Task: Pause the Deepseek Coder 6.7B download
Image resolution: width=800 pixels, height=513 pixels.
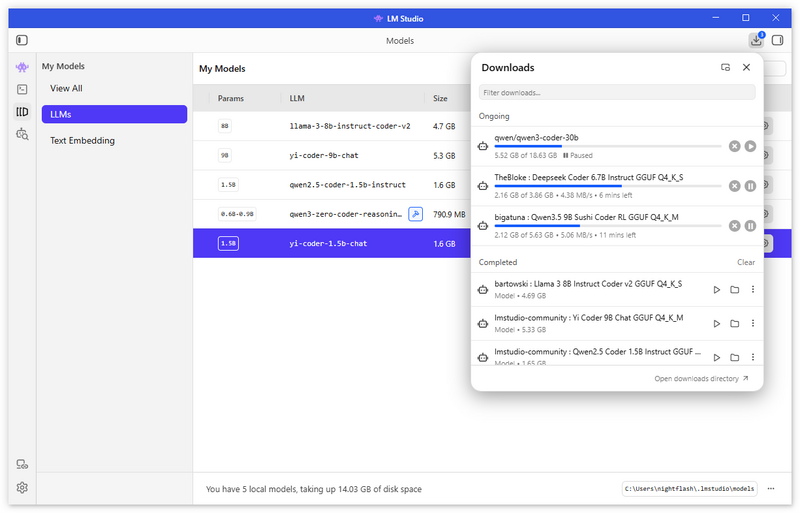Action: point(750,186)
